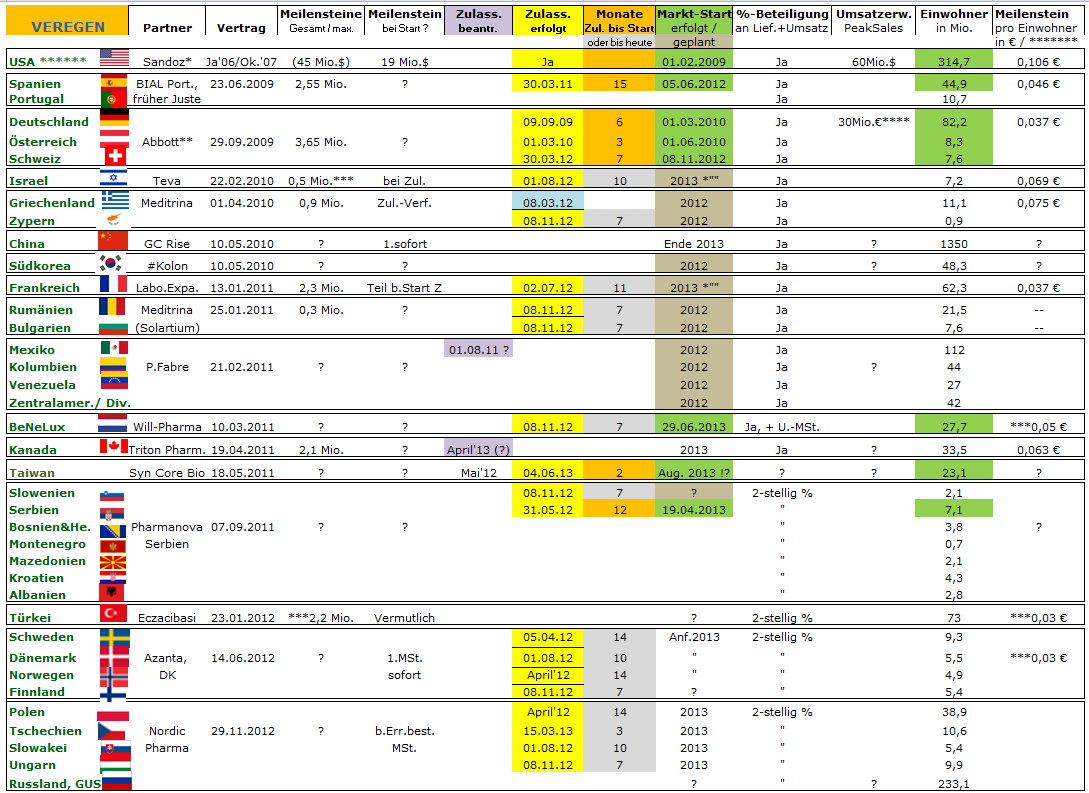Select the Vermutlich Turkey cell
1089x793 pixels.
pos(404,617)
